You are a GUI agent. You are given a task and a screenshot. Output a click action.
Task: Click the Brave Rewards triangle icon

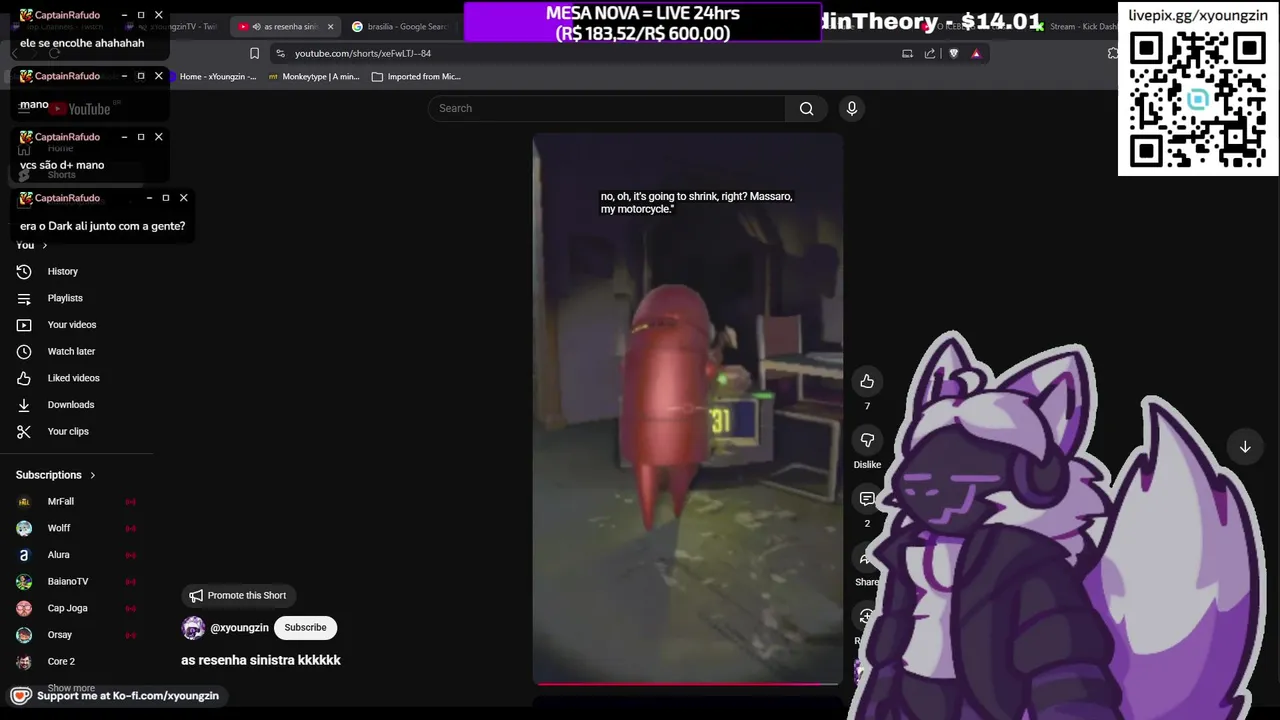tap(976, 53)
